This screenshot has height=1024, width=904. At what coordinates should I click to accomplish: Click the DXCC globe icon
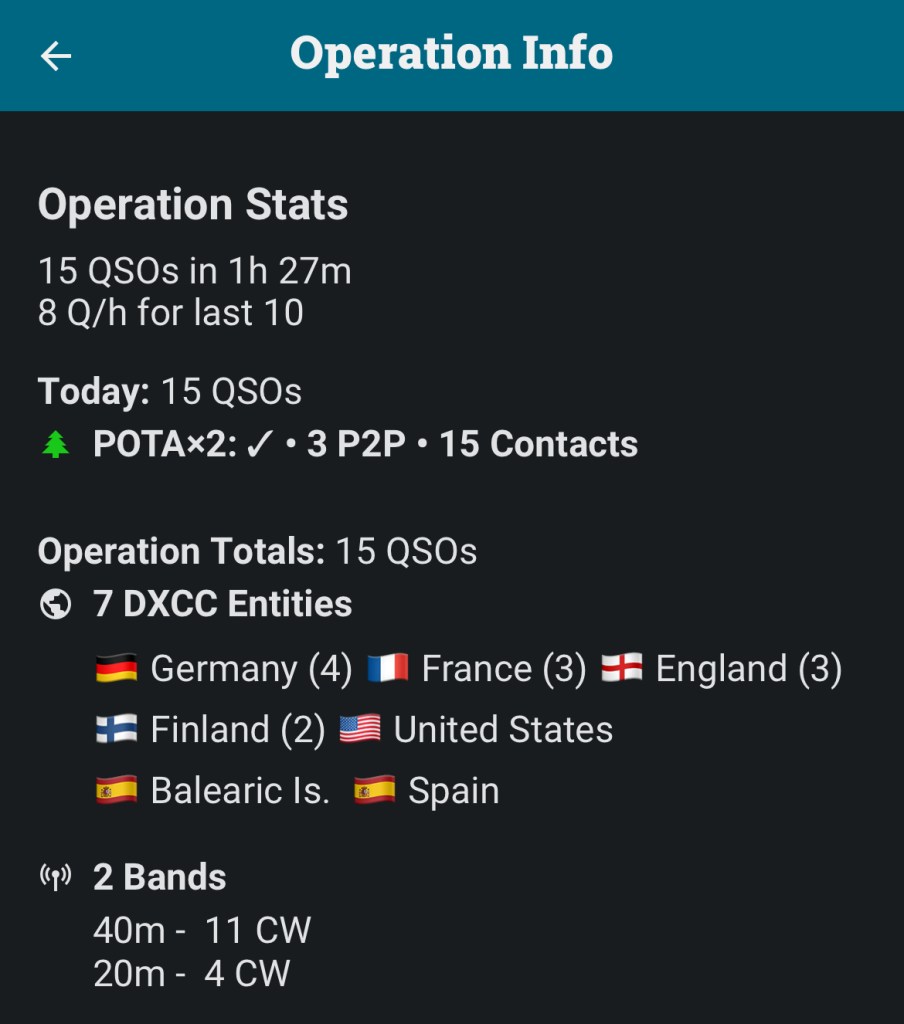coord(56,604)
